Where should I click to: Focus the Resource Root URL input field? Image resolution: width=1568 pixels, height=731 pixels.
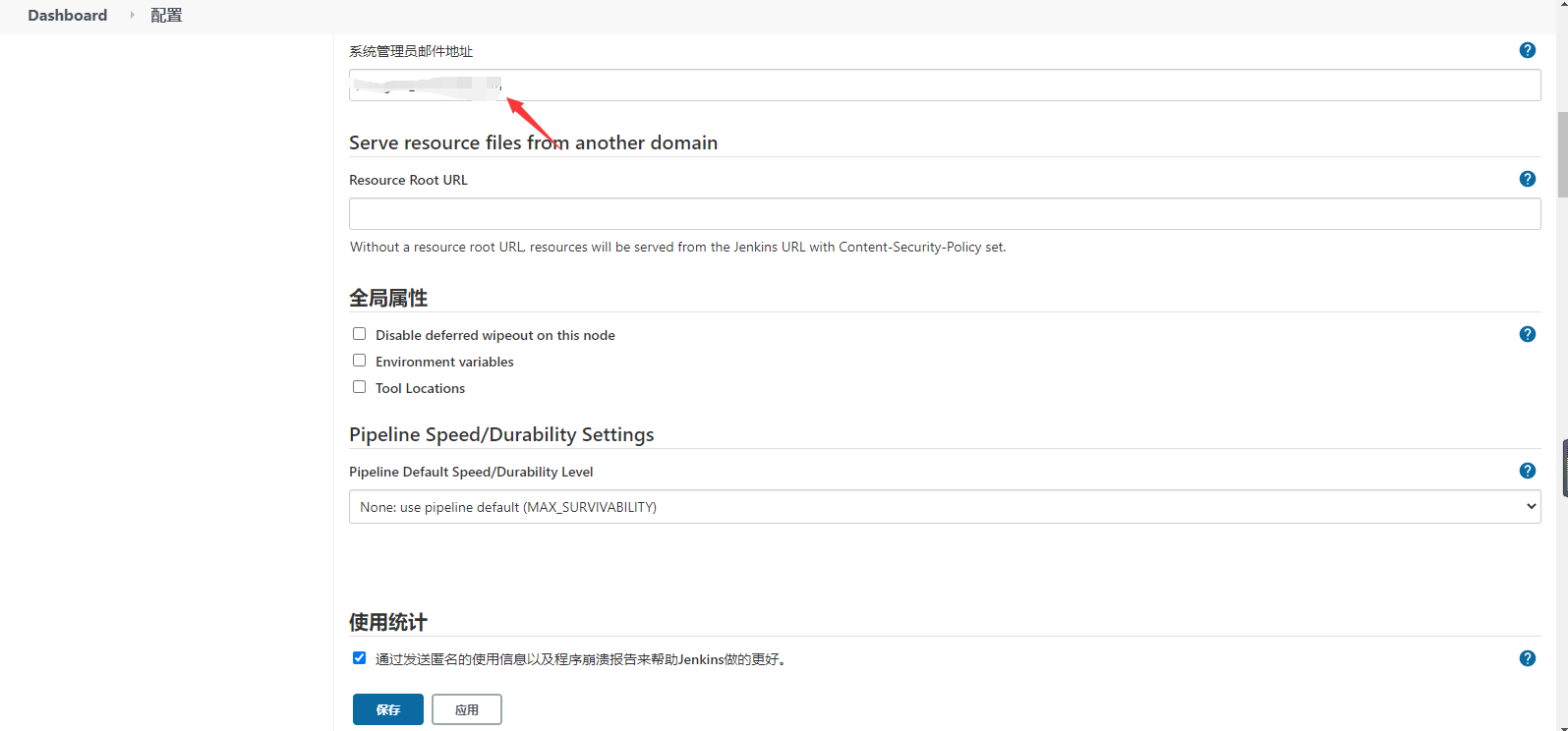945,213
